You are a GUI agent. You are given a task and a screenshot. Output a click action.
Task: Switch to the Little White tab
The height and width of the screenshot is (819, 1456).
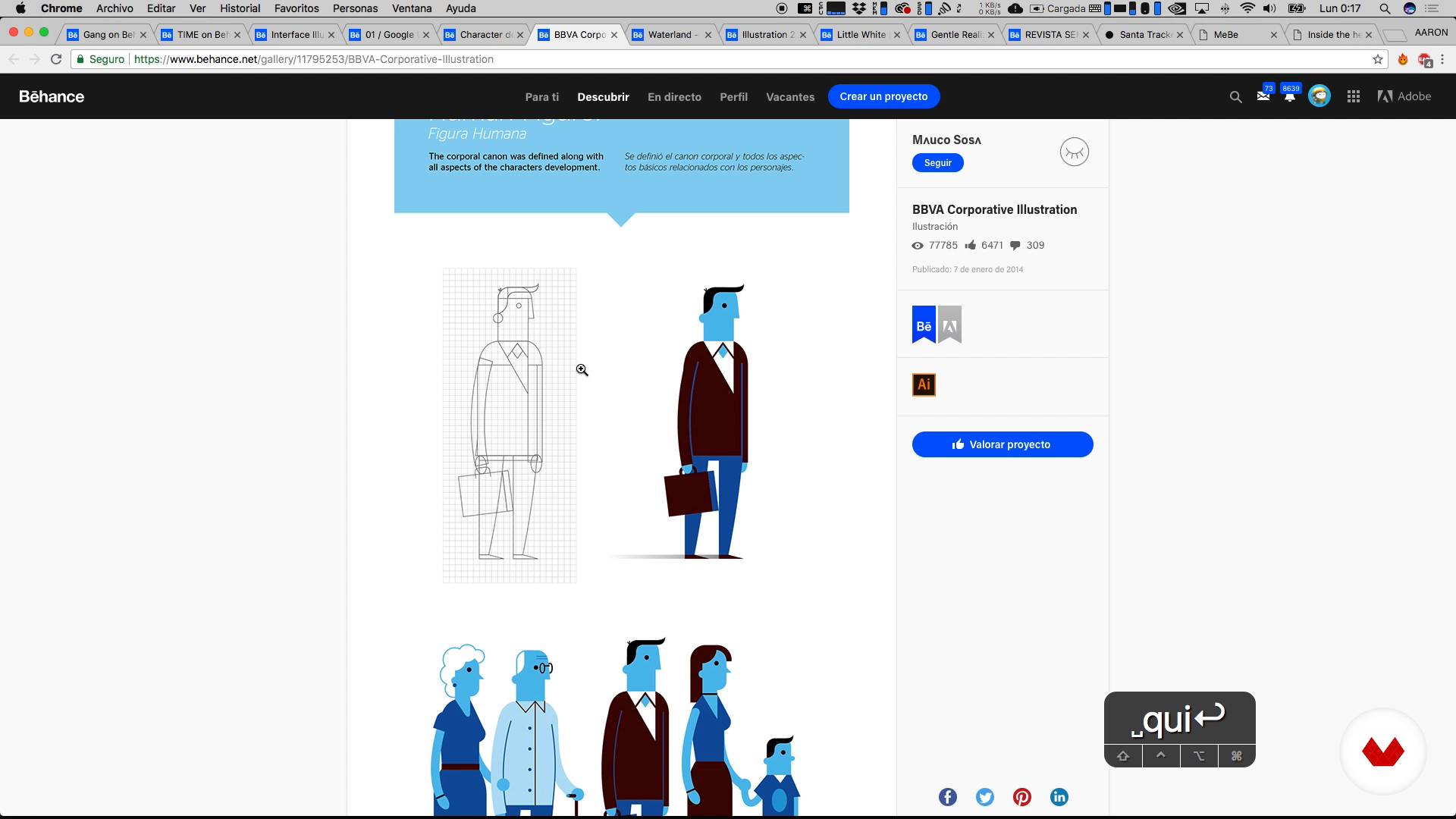coord(861,35)
